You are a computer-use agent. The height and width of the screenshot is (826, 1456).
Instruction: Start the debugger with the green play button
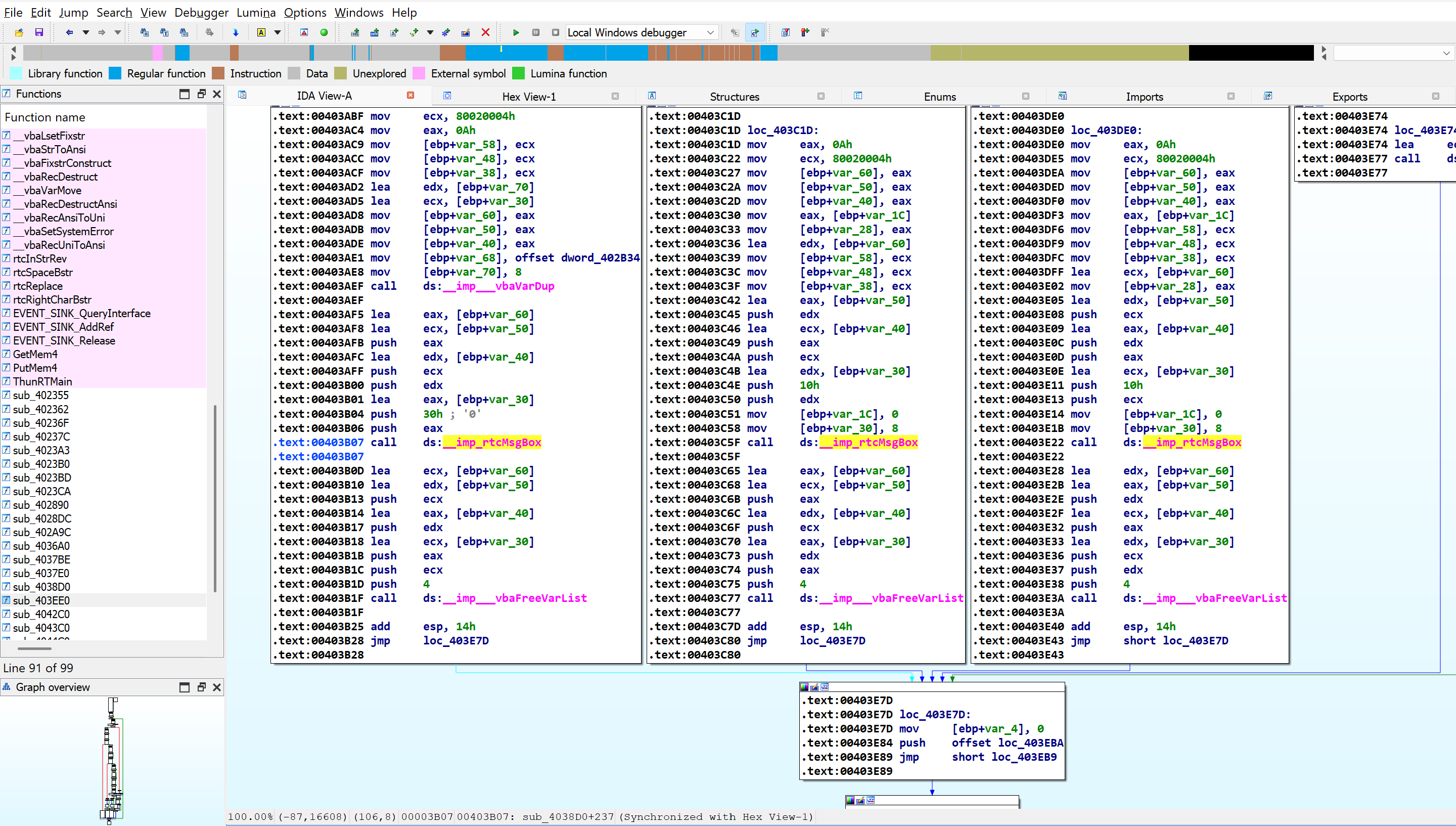(516, 32)
